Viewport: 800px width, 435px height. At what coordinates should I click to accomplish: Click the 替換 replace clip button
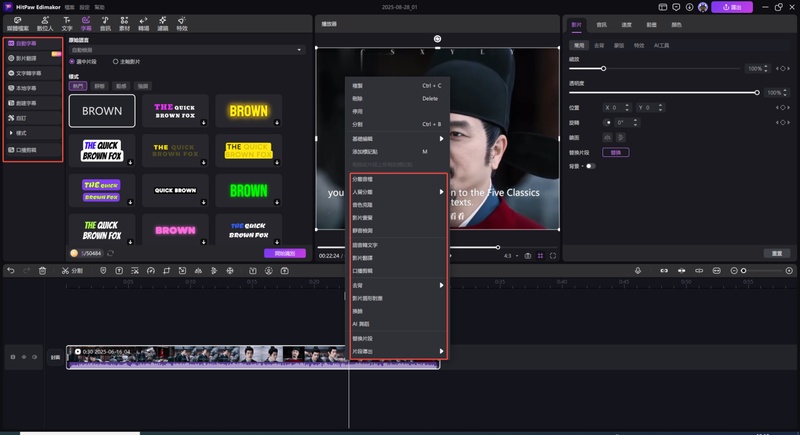tap(616, 152)
